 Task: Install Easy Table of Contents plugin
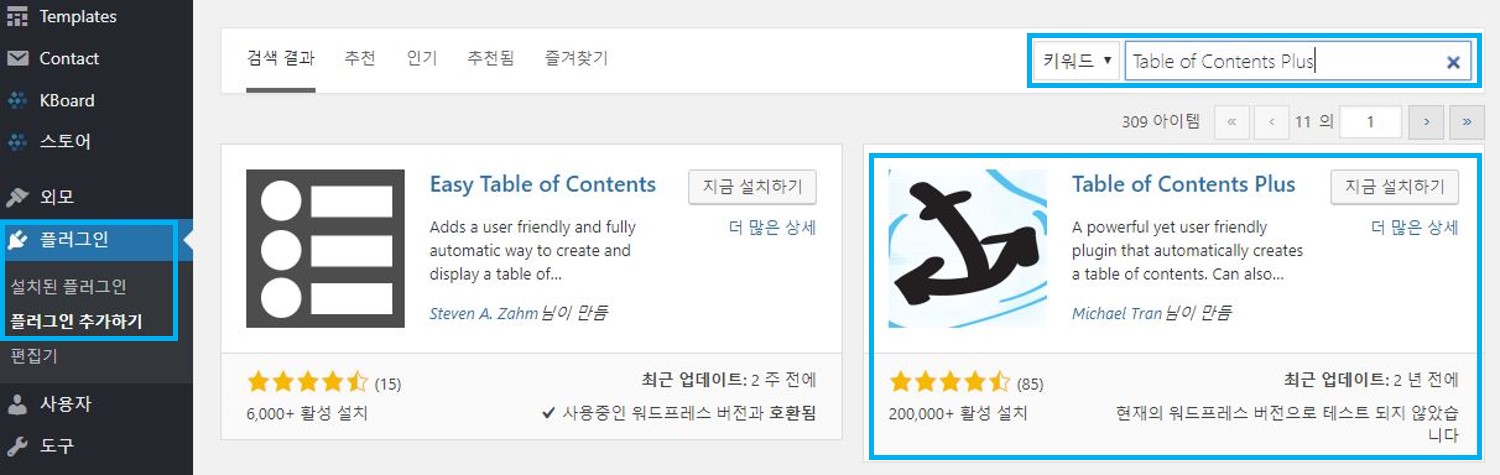click(x=752, y=186)
